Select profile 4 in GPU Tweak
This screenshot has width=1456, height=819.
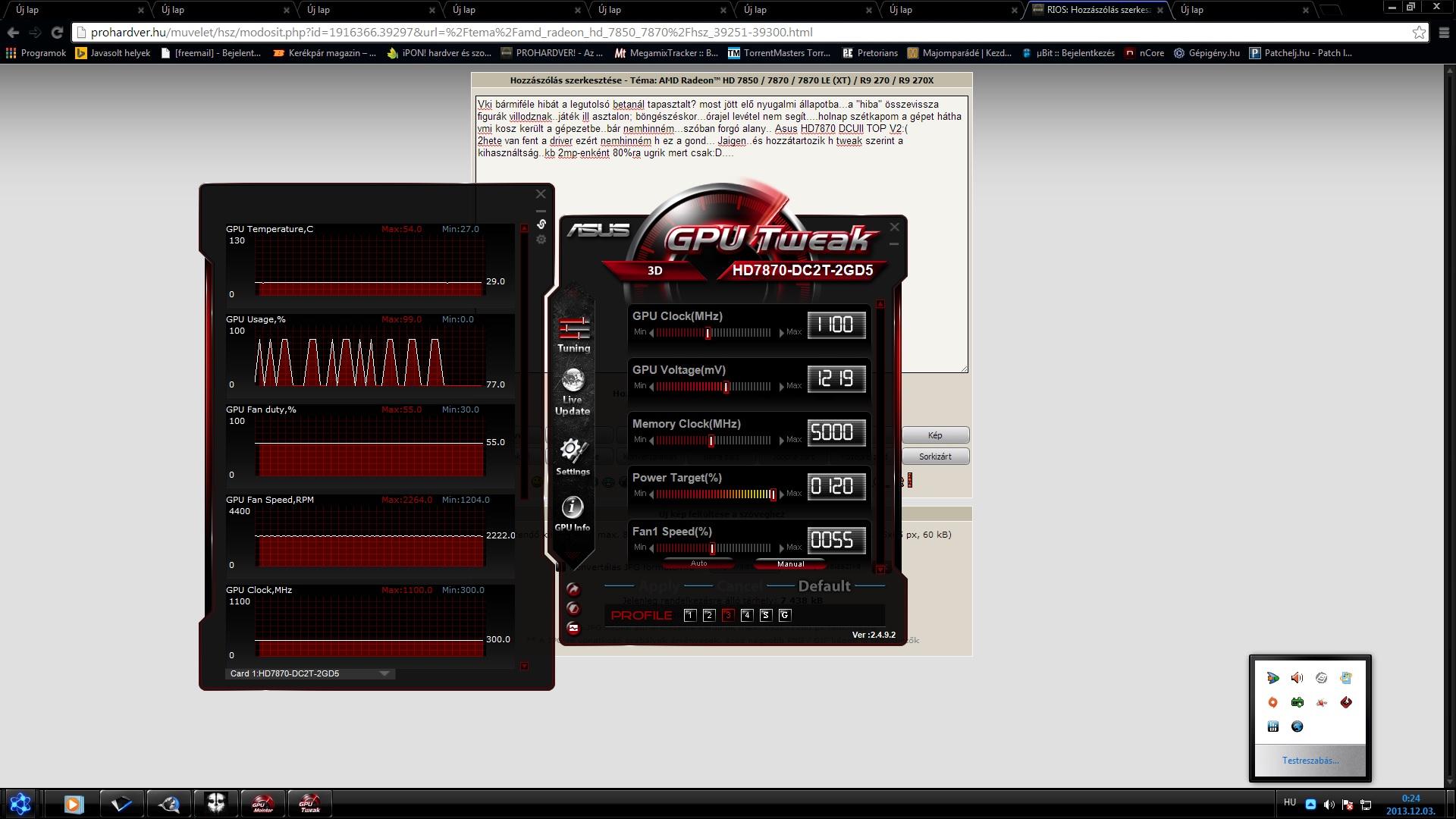point(747,615)
